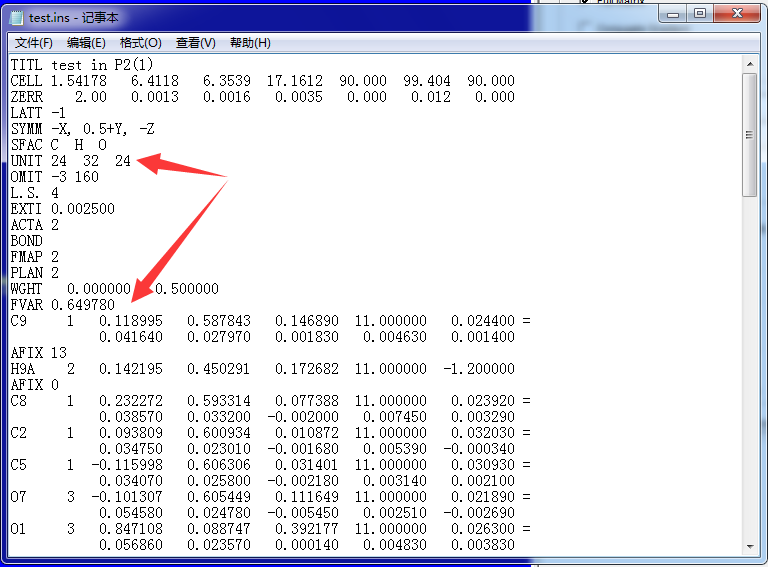Click the L.S. 4 line

pyautogui.click(x=34, y=193)
